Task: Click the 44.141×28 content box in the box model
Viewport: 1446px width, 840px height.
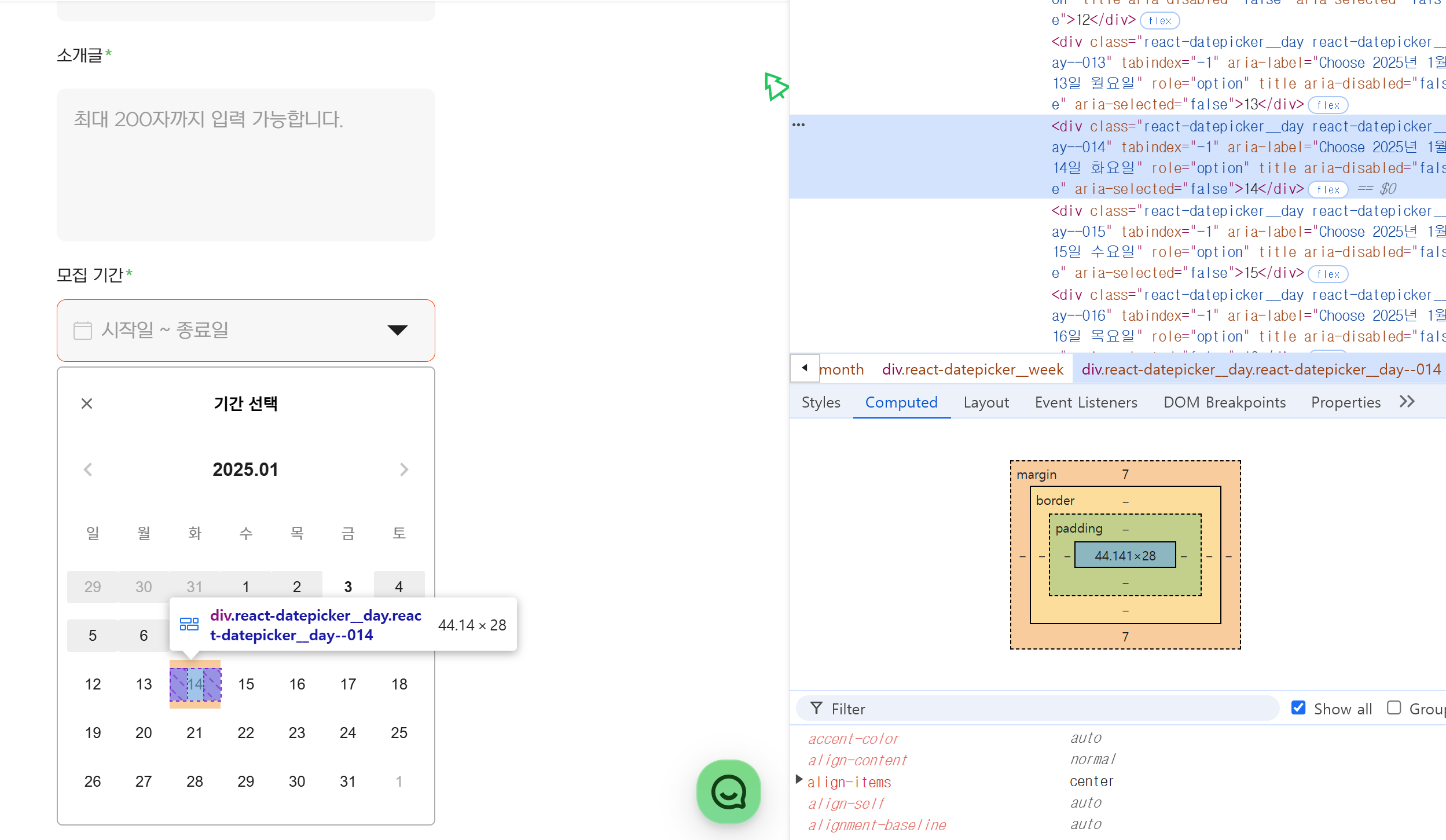Action: 1125,556
